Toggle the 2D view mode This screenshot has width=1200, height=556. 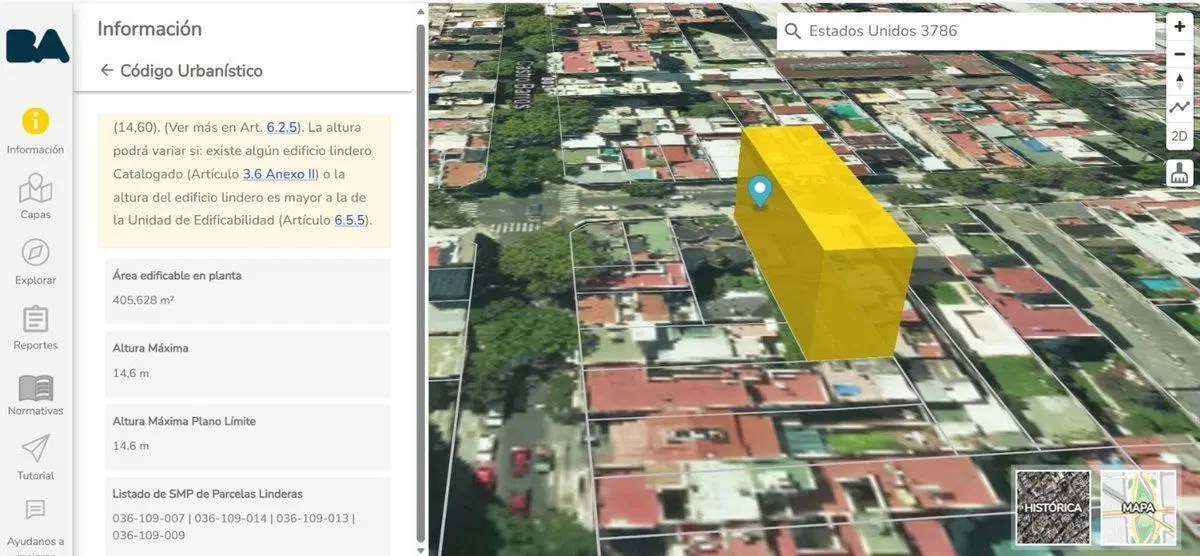point(1180,136)
